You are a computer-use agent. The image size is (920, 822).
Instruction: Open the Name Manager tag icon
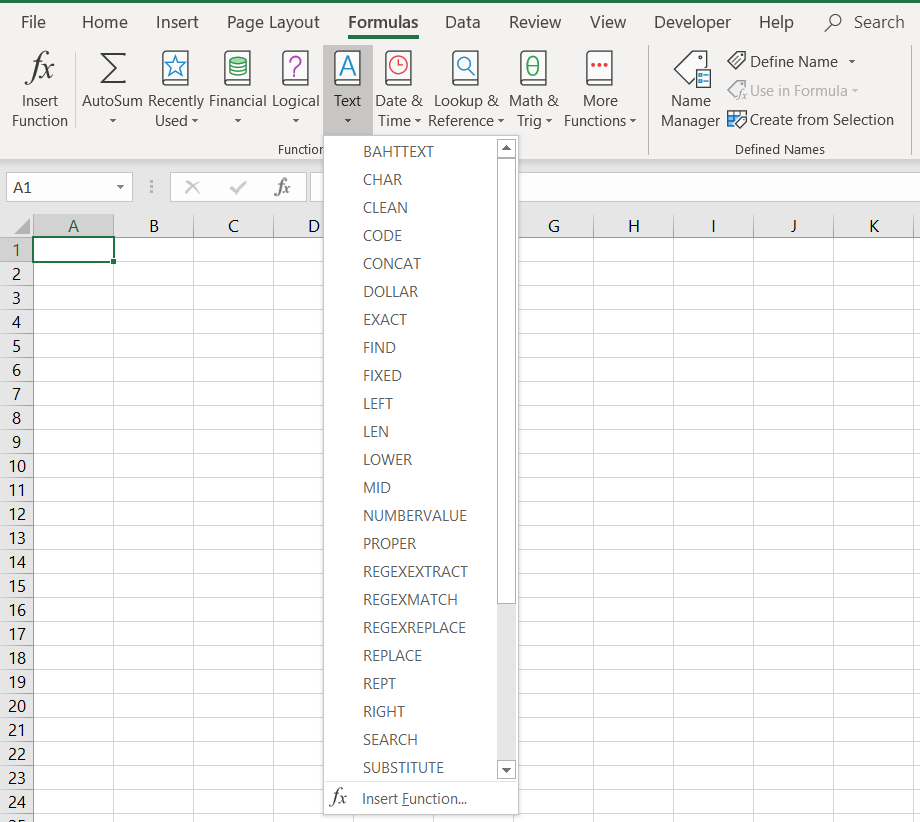click(693, 69)
